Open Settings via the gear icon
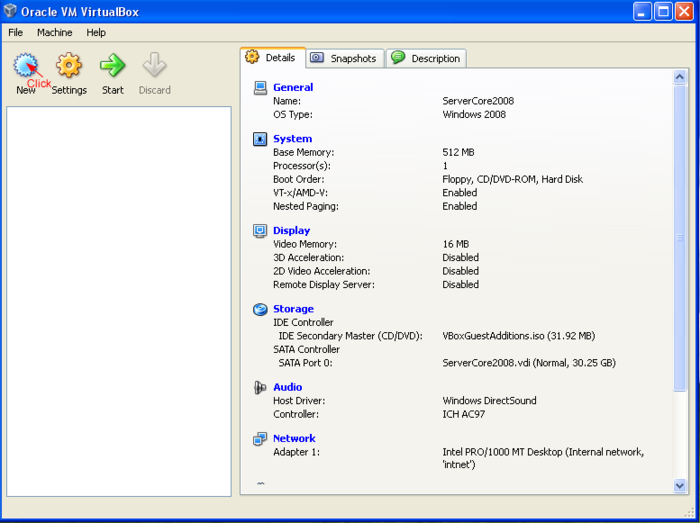Screen dimensions: 700x523 [x=69, y=67]
